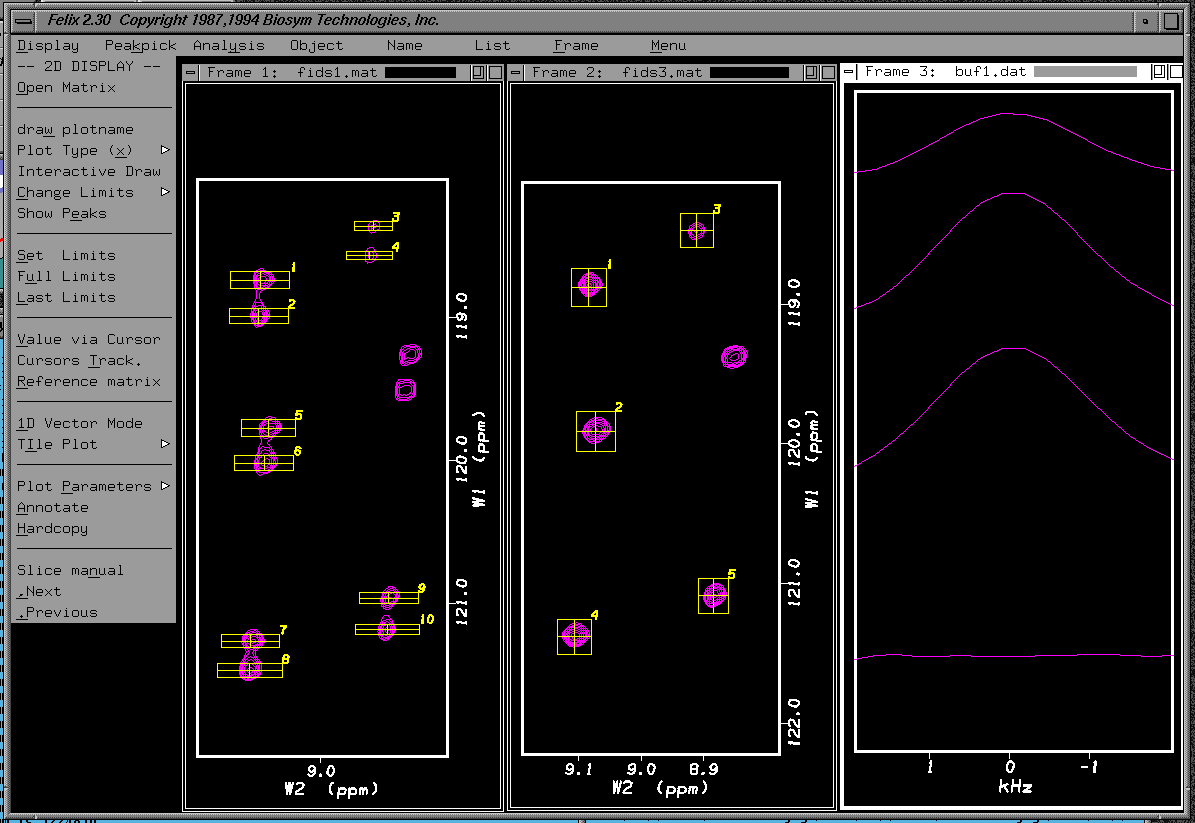Open the Peakpick menu
1195x823 pixels.
click(140, 46)
